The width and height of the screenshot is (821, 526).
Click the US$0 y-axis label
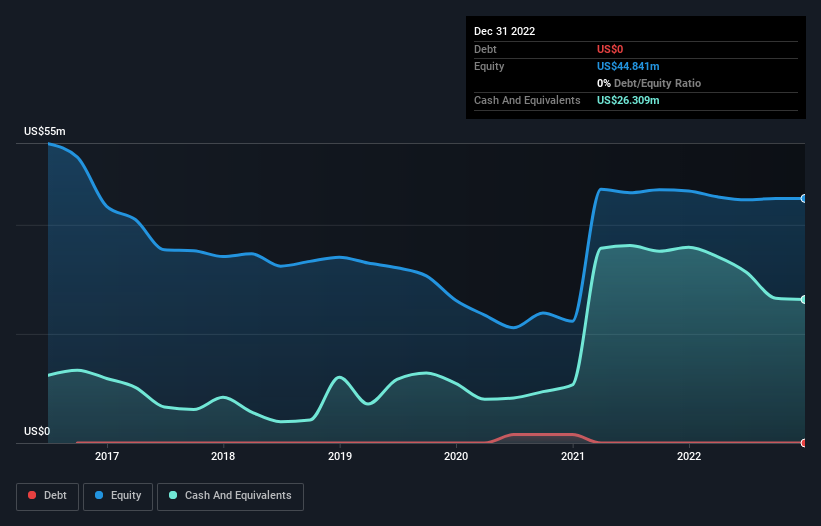tap(37, 431)
